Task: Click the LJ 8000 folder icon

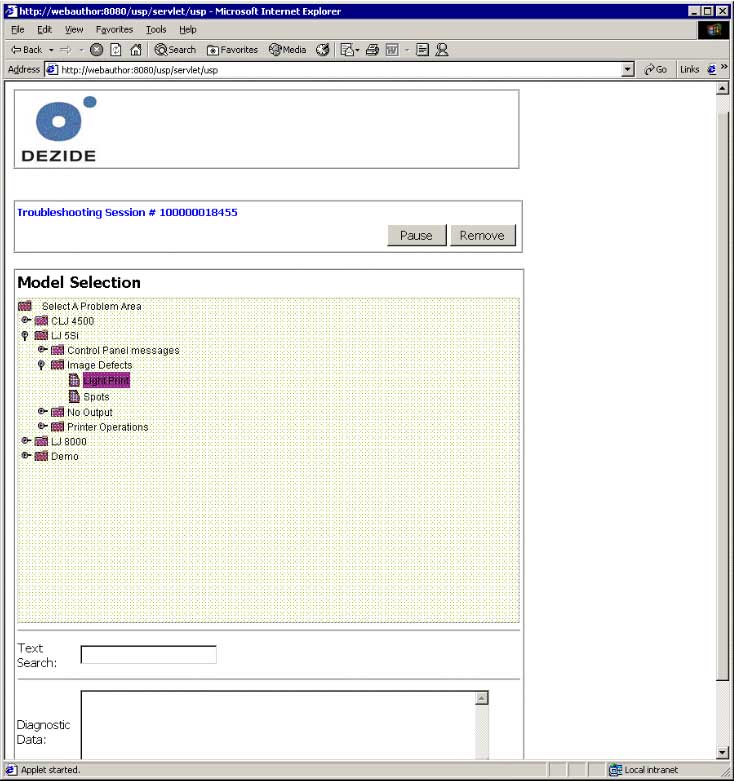Action: click(x=41, y=441)
